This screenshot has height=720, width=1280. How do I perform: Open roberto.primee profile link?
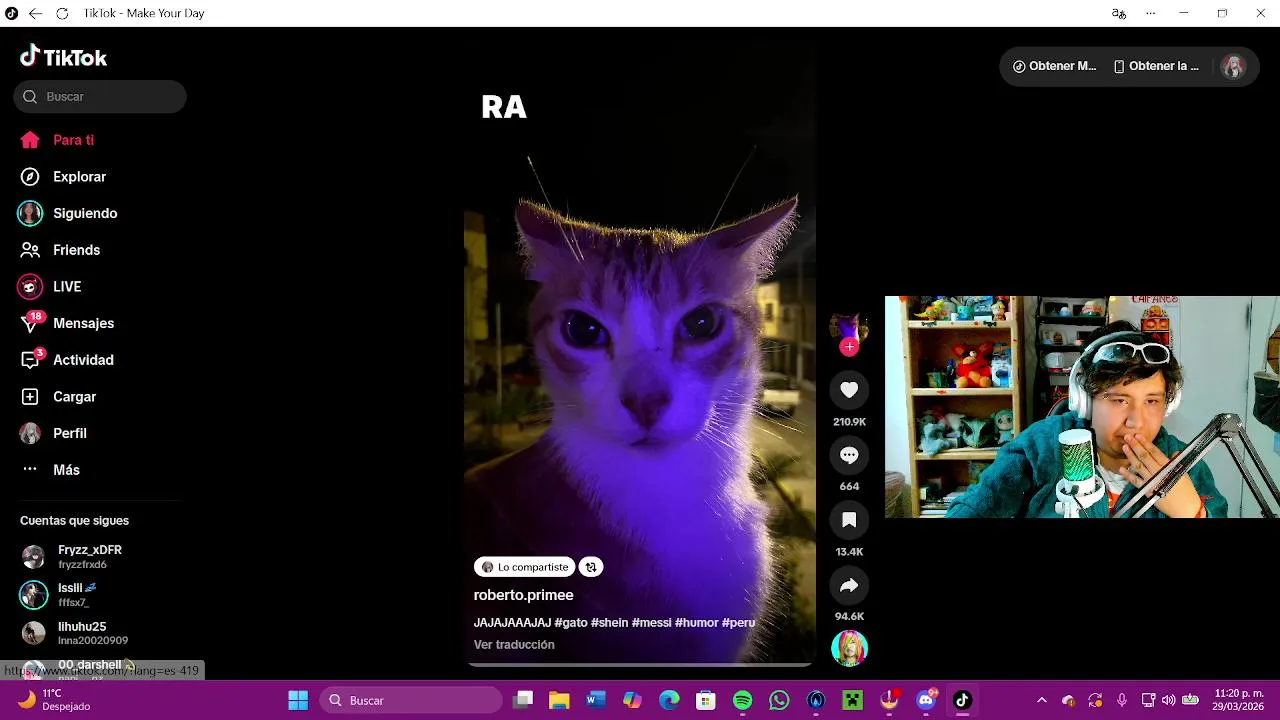[523, 595]
